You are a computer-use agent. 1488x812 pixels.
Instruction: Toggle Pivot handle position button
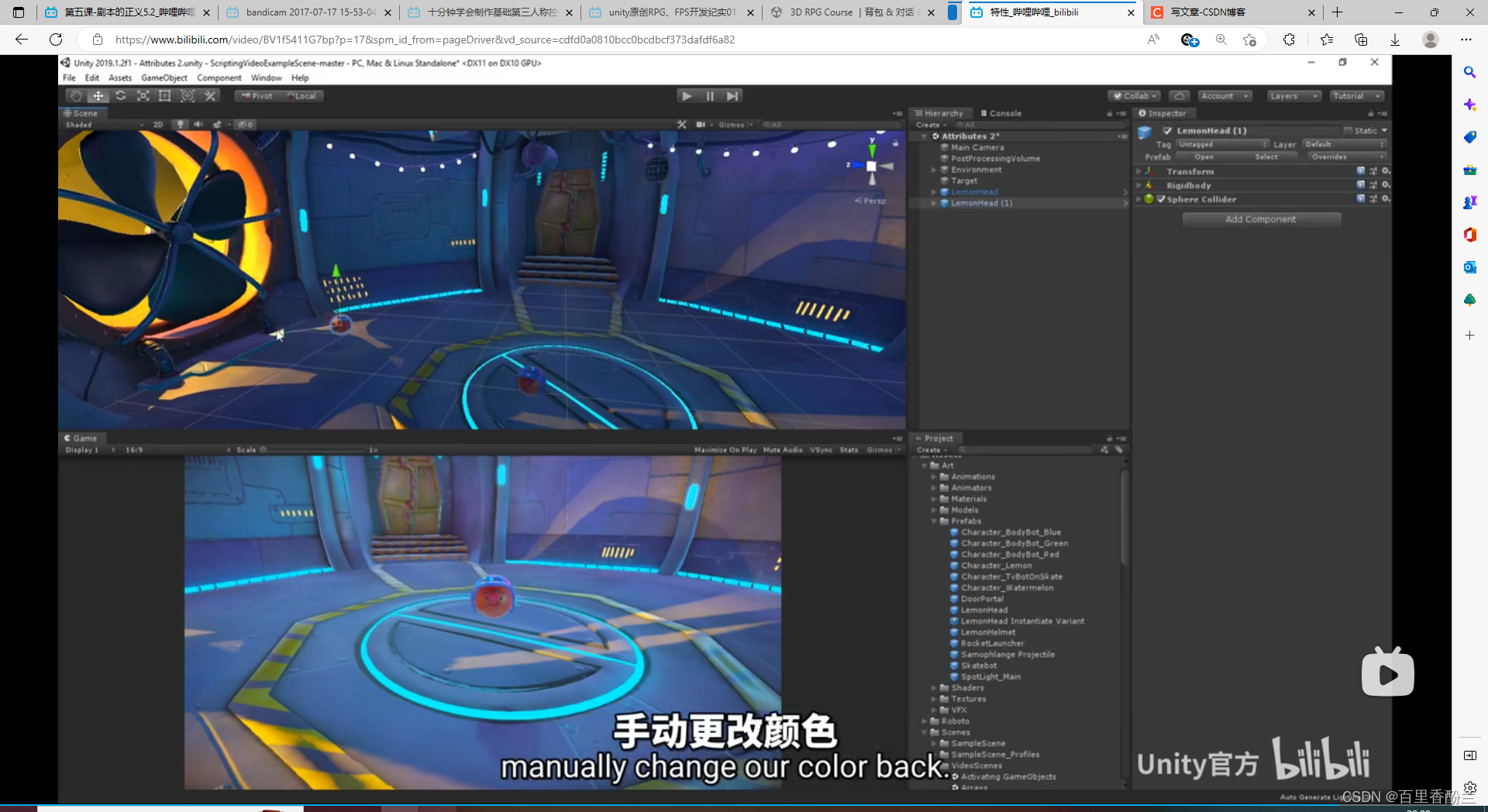click(x=257, y=96)
